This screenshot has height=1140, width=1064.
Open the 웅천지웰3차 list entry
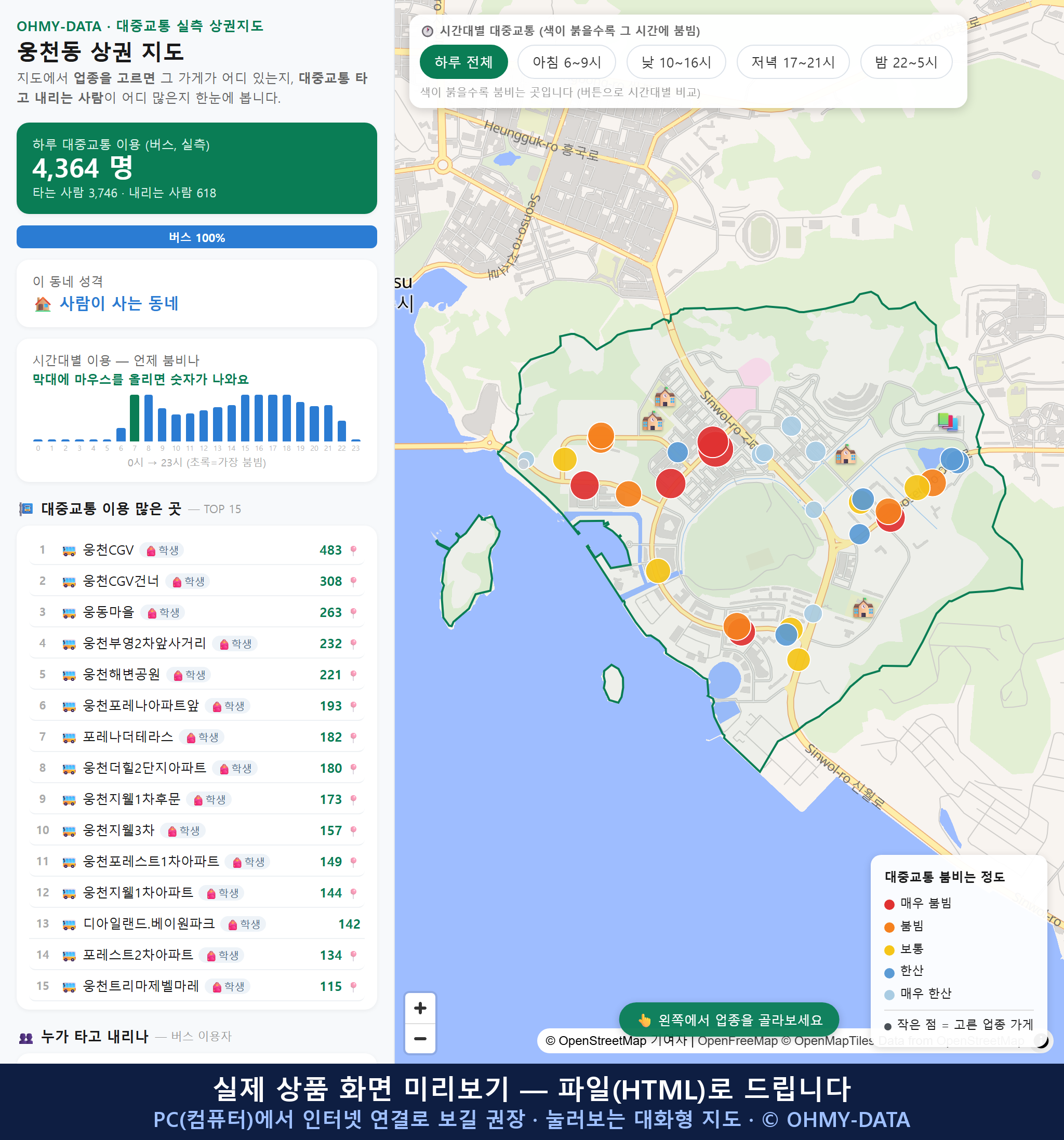coord(197,831)
